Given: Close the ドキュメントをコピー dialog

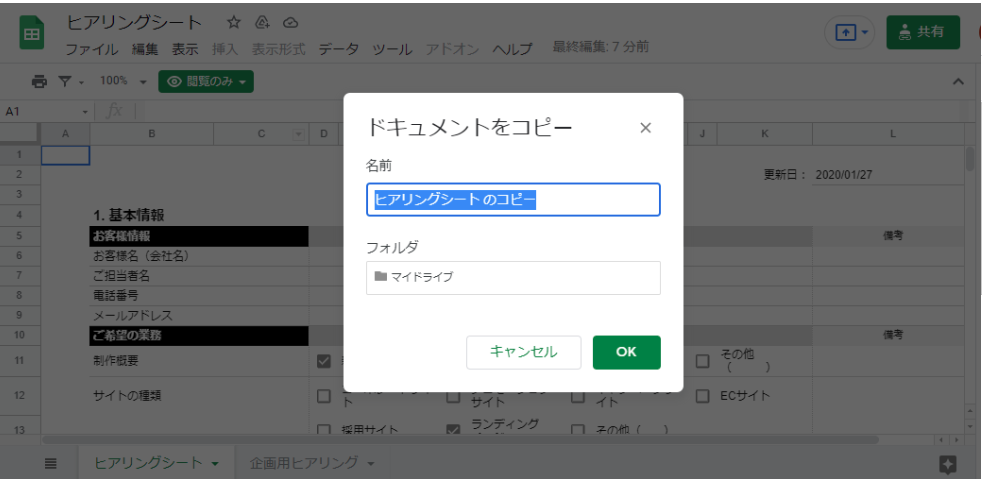Looking at the screenshot, I should [645, 128].
